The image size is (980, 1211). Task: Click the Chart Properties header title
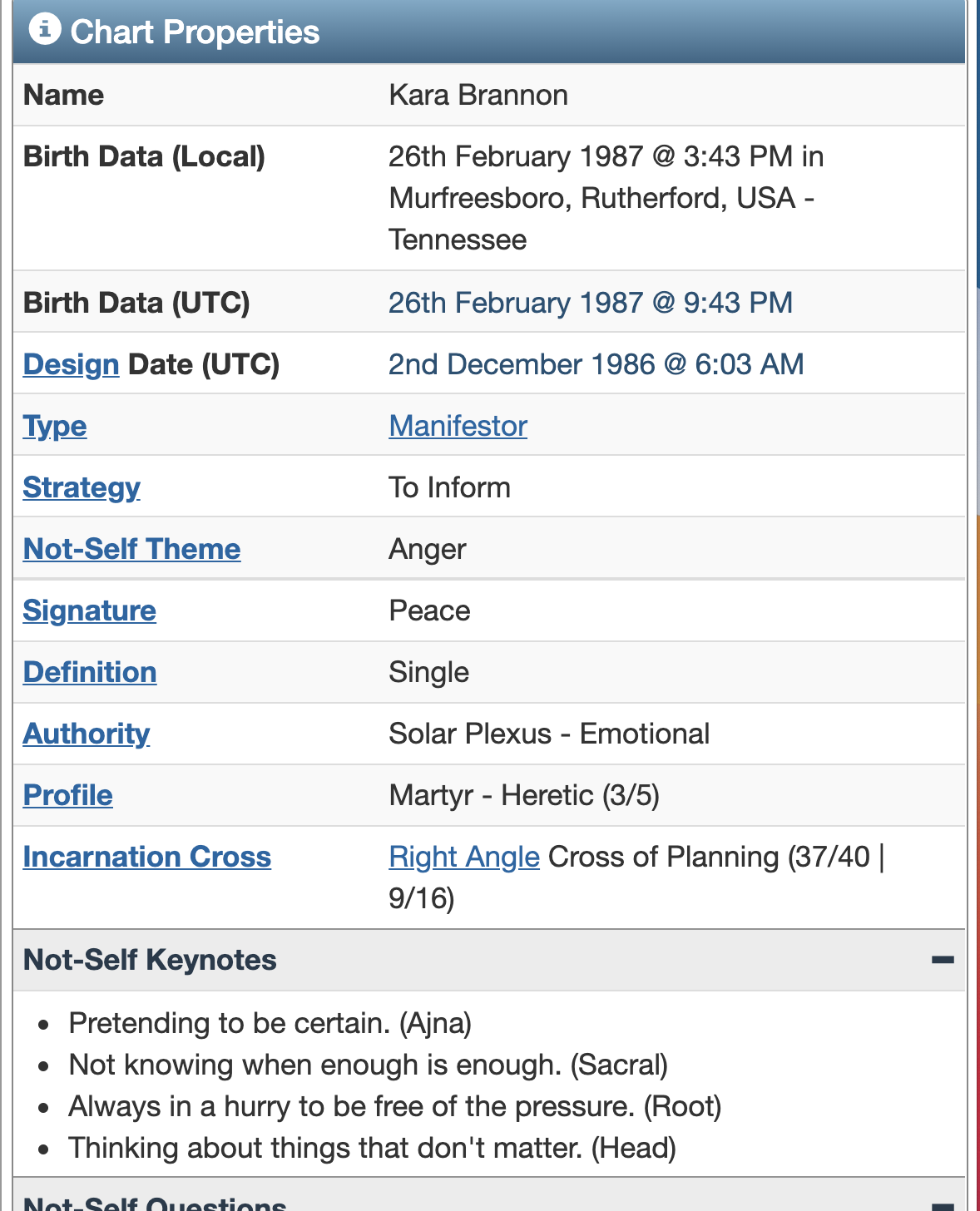pos(195,32)
